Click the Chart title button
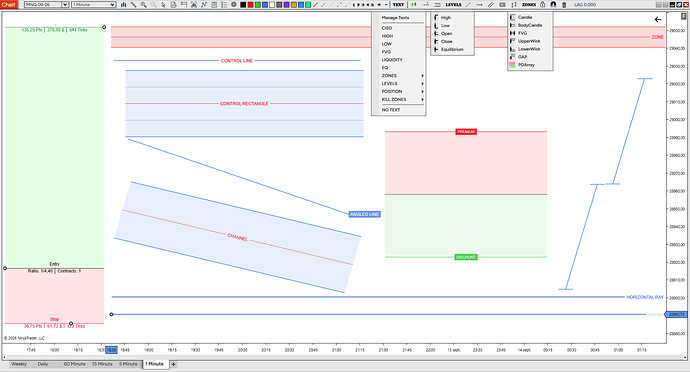Viewport: 690px width, 372px height. [8, 4]
